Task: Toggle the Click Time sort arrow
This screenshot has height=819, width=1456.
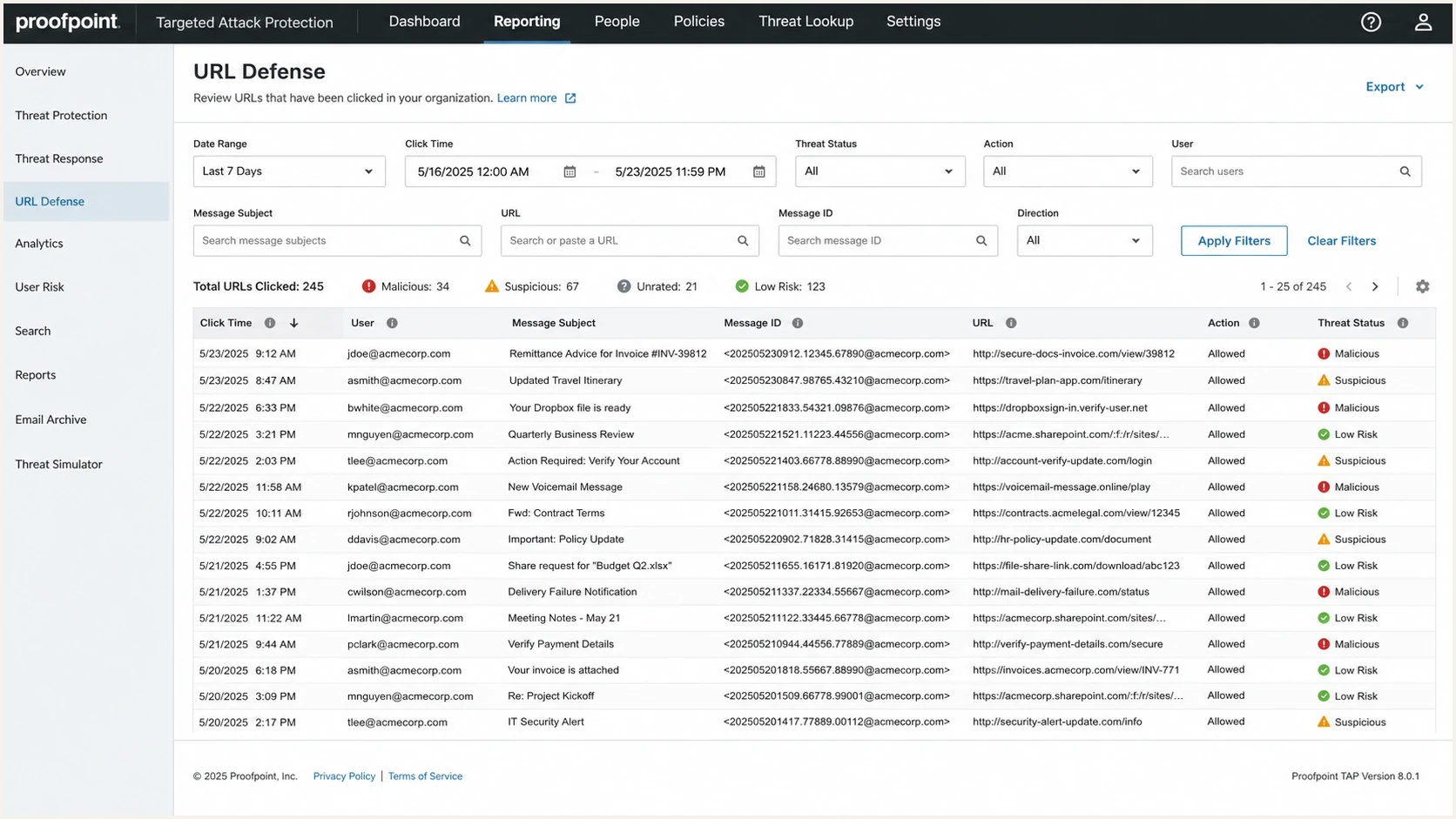Action: tap(294, 323)
